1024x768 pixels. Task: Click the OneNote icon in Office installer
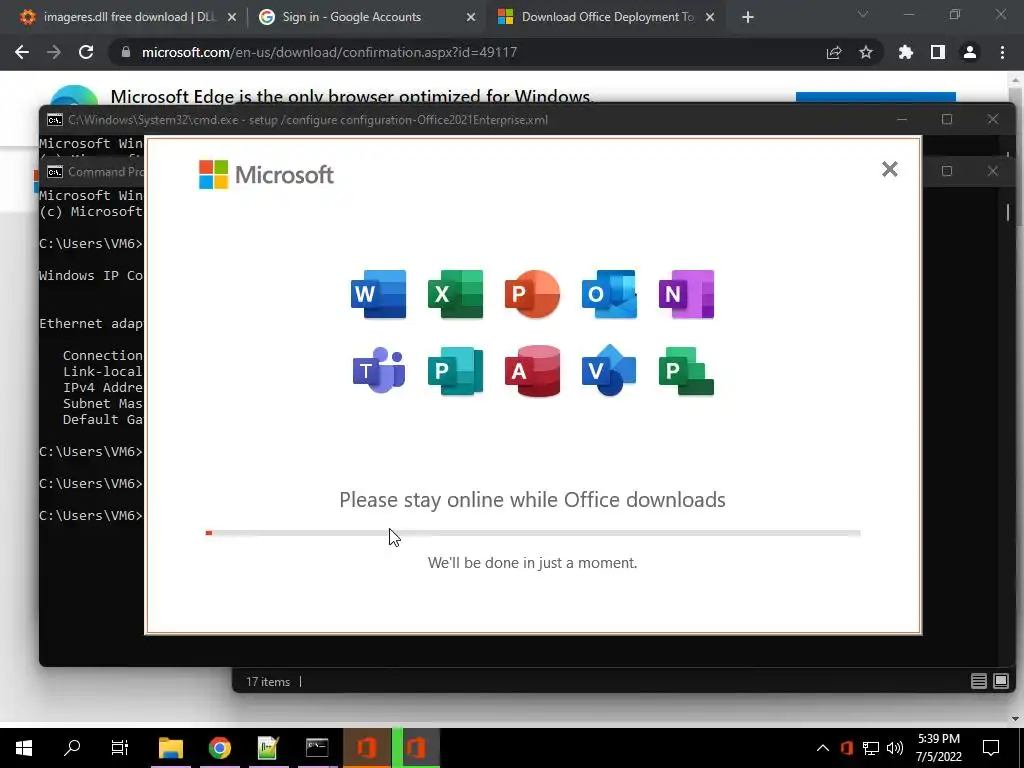click(686, 294)
